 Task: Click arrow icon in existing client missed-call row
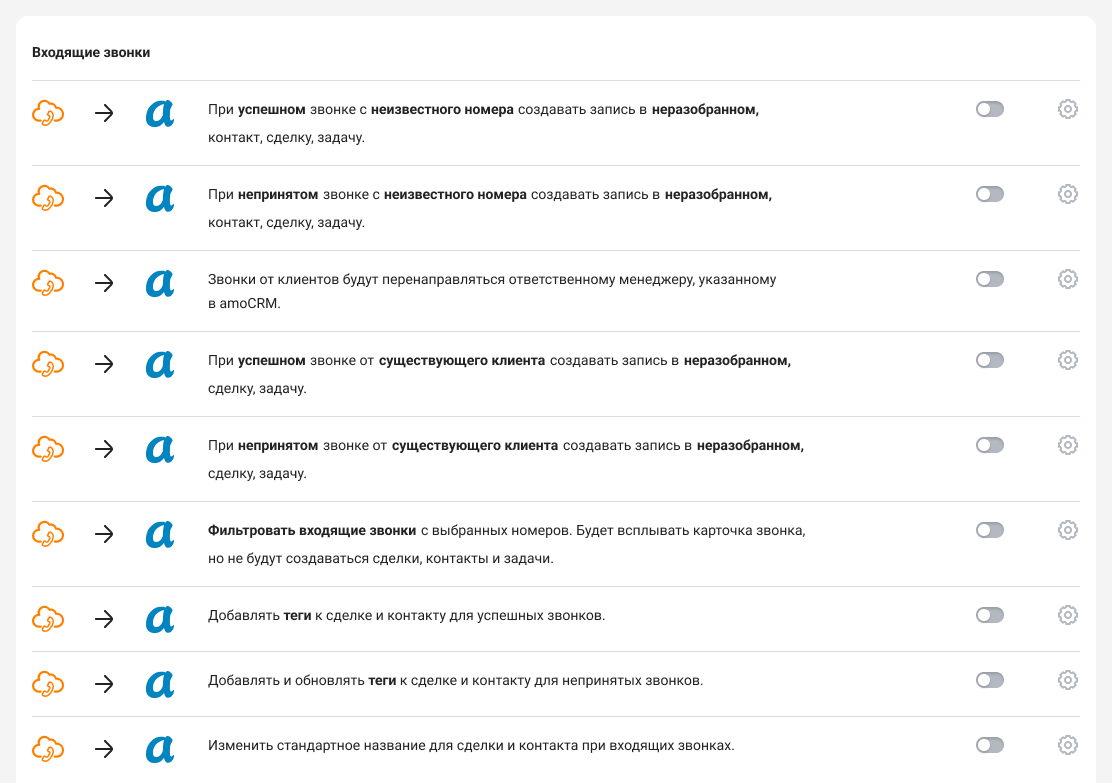click(x=104, y=450)
